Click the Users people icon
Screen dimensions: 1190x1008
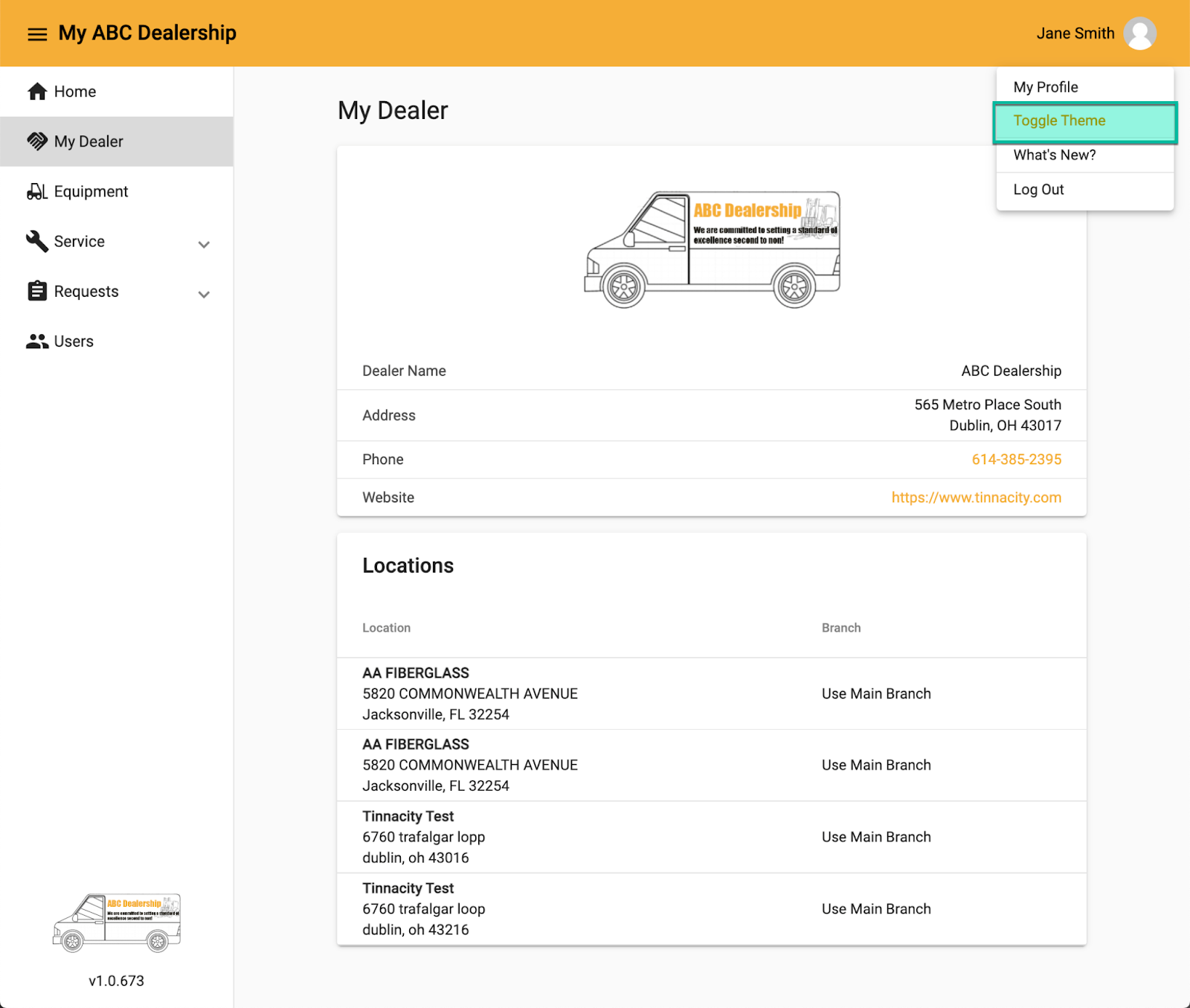pos(37,341)
